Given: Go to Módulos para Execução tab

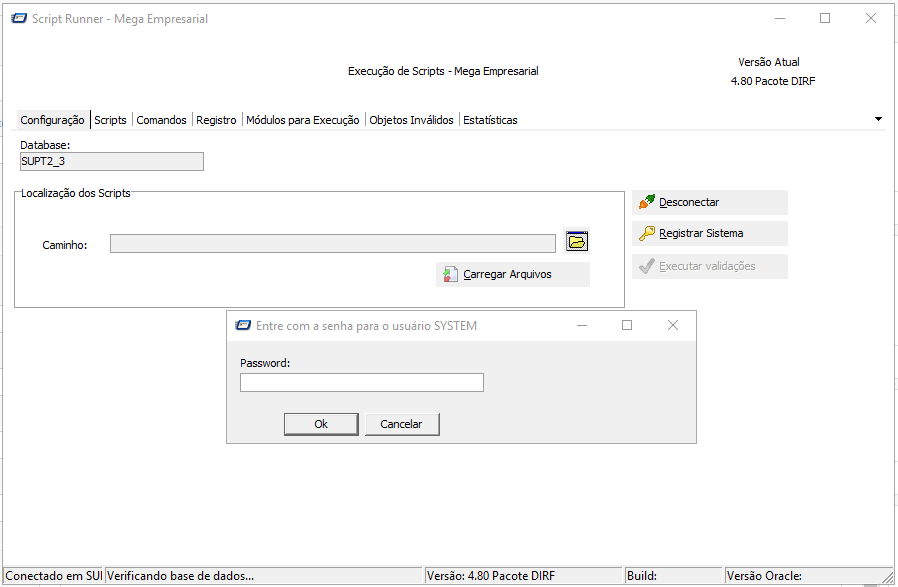Looking at the screenshot, I should (x=303, y=120).
